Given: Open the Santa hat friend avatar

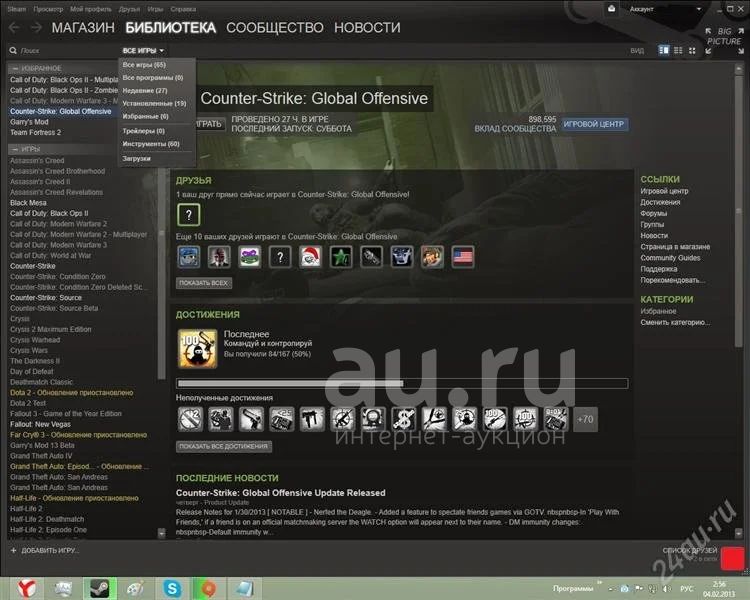Looking at the screenshot, I should [310, 257].
